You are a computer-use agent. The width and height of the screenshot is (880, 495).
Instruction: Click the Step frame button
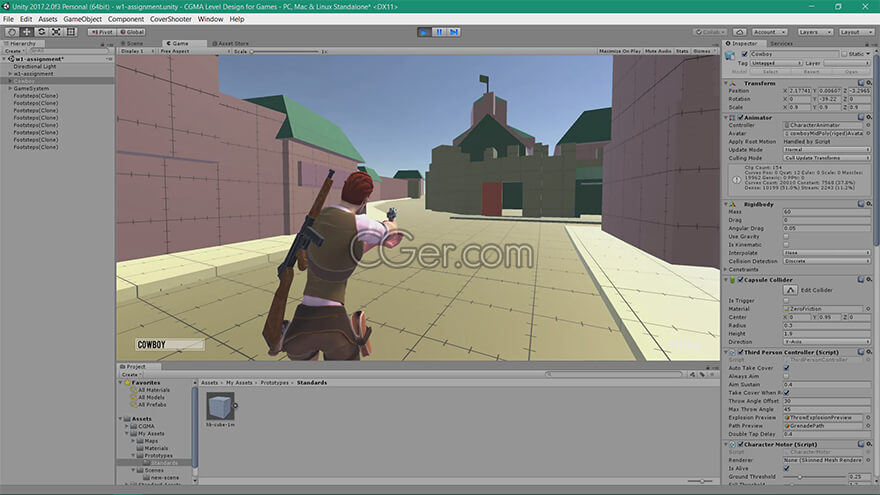click(x=454, y=32)
